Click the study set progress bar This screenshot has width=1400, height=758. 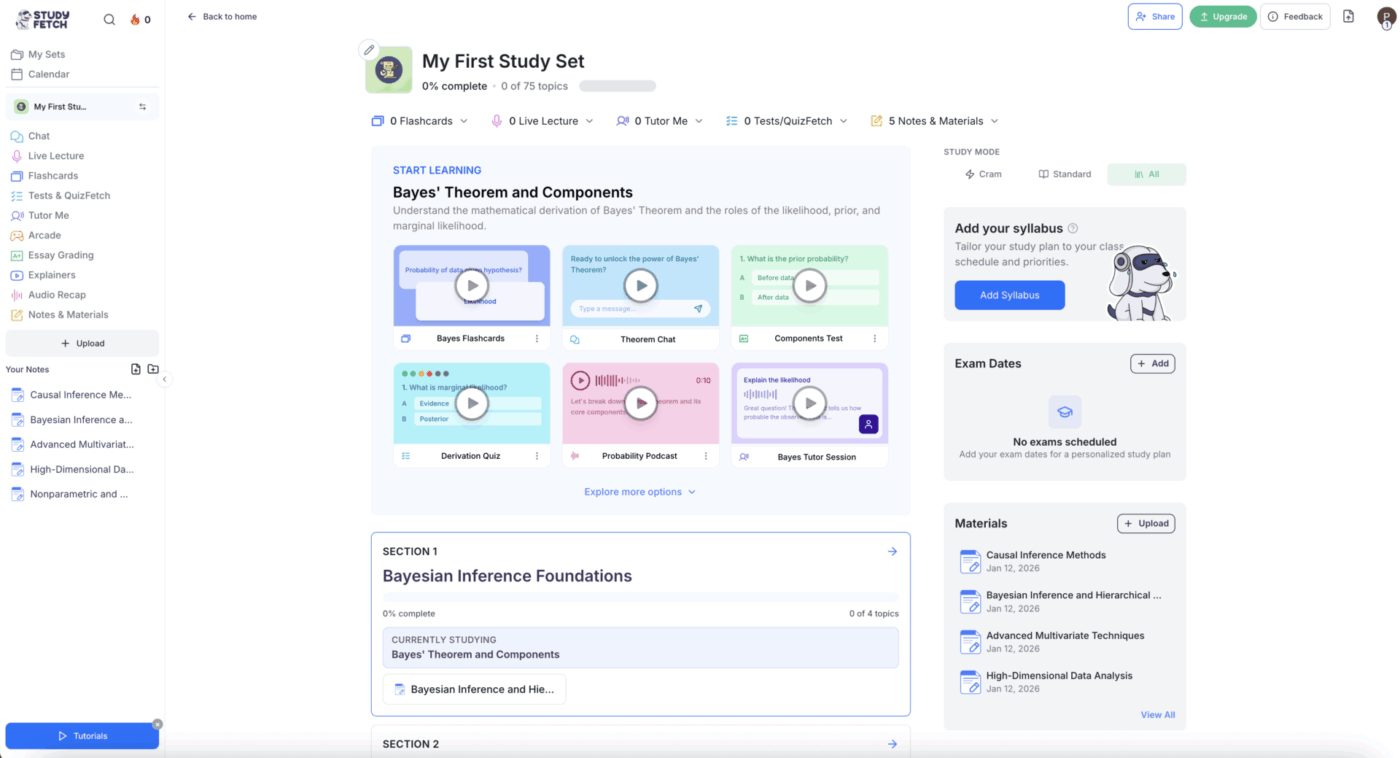pos(617,86)
